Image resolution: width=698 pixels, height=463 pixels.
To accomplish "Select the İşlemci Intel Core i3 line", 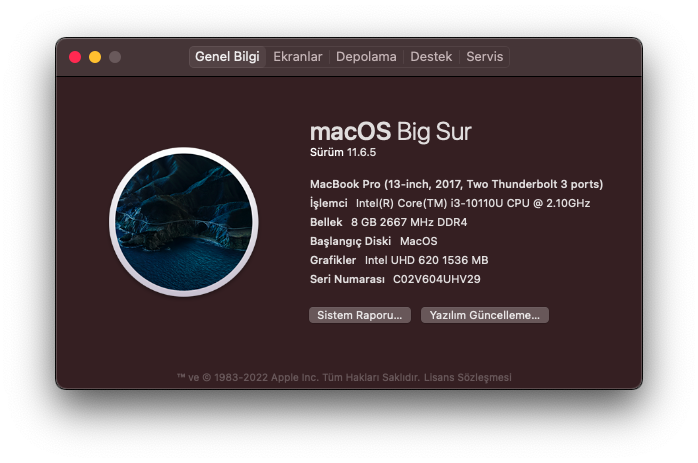I will (450, 203).
